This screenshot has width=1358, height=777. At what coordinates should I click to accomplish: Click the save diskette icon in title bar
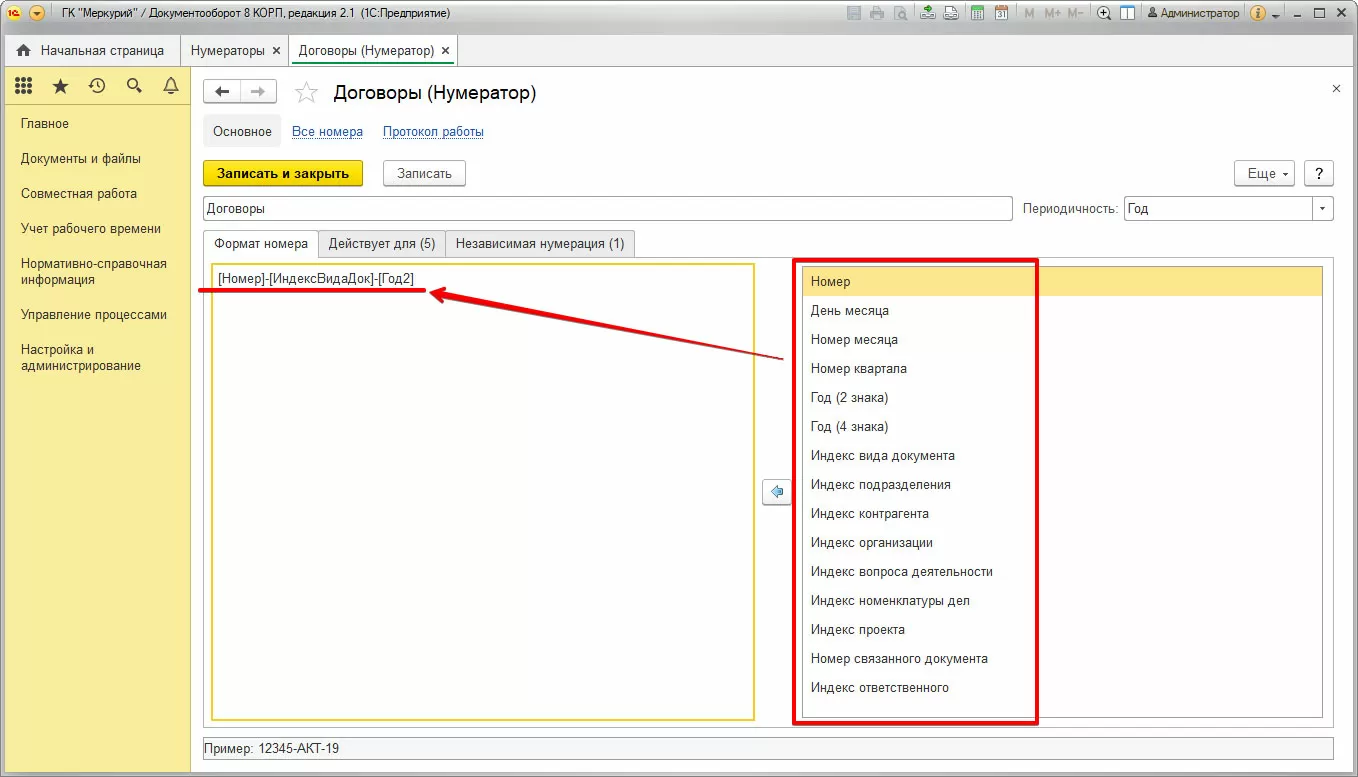coord(853,13)
